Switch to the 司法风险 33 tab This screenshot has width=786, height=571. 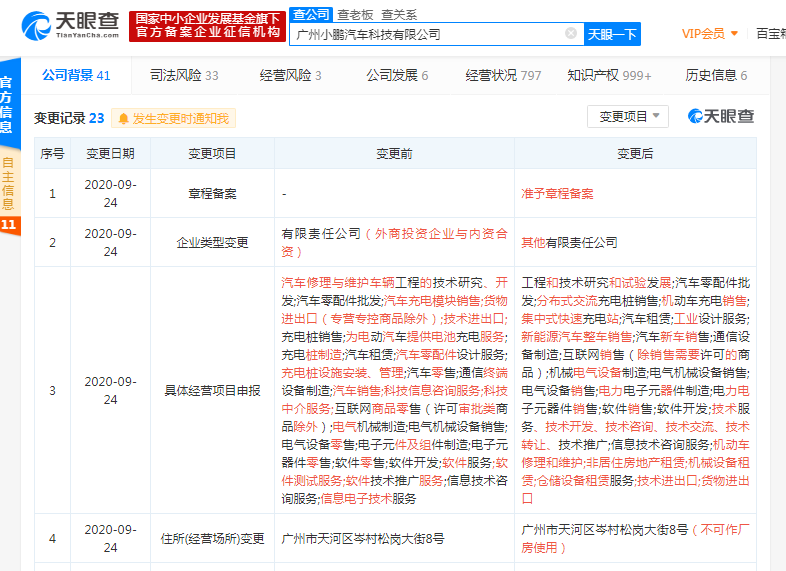(x=184, y=75)
